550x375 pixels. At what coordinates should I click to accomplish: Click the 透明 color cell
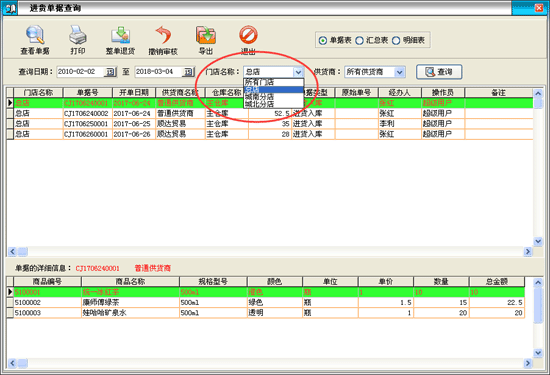(x=275, y=313)
